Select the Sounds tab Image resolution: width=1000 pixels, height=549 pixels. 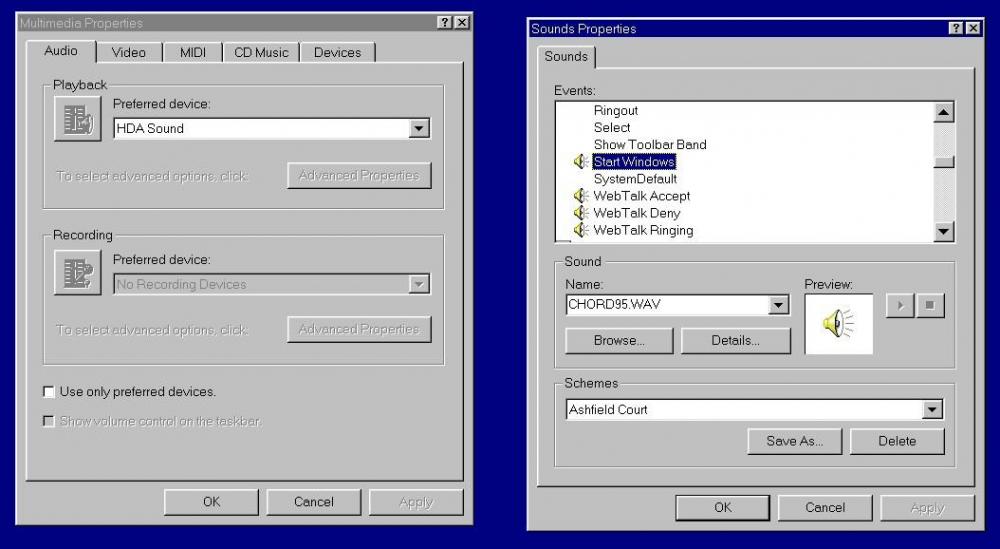click(x=566, y=56)
